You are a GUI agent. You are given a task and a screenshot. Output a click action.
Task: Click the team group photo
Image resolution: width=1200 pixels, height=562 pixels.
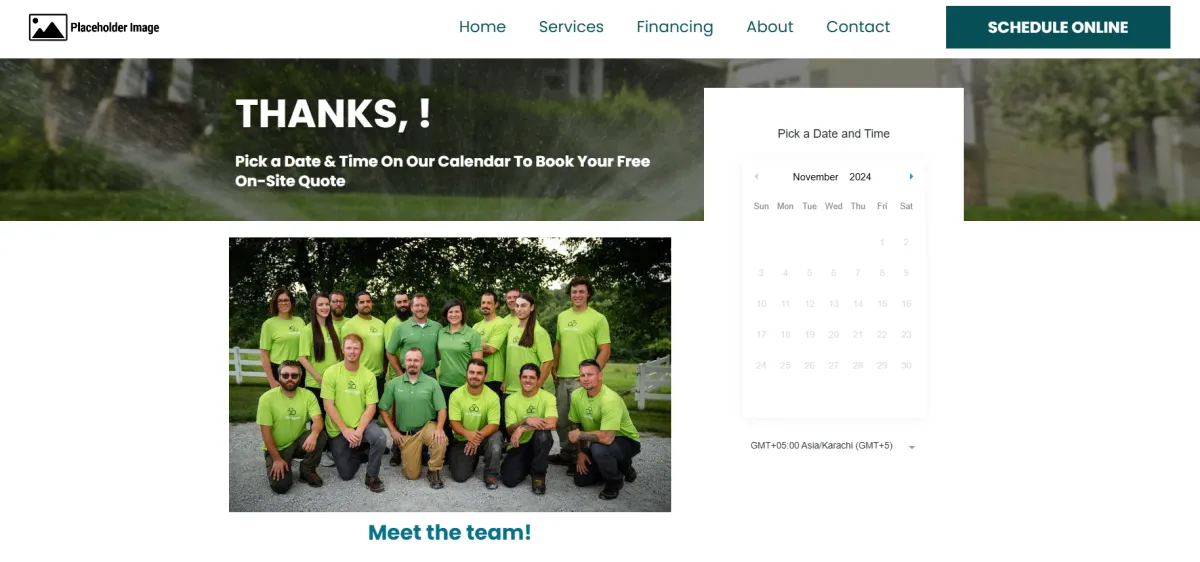pos(450,375)
